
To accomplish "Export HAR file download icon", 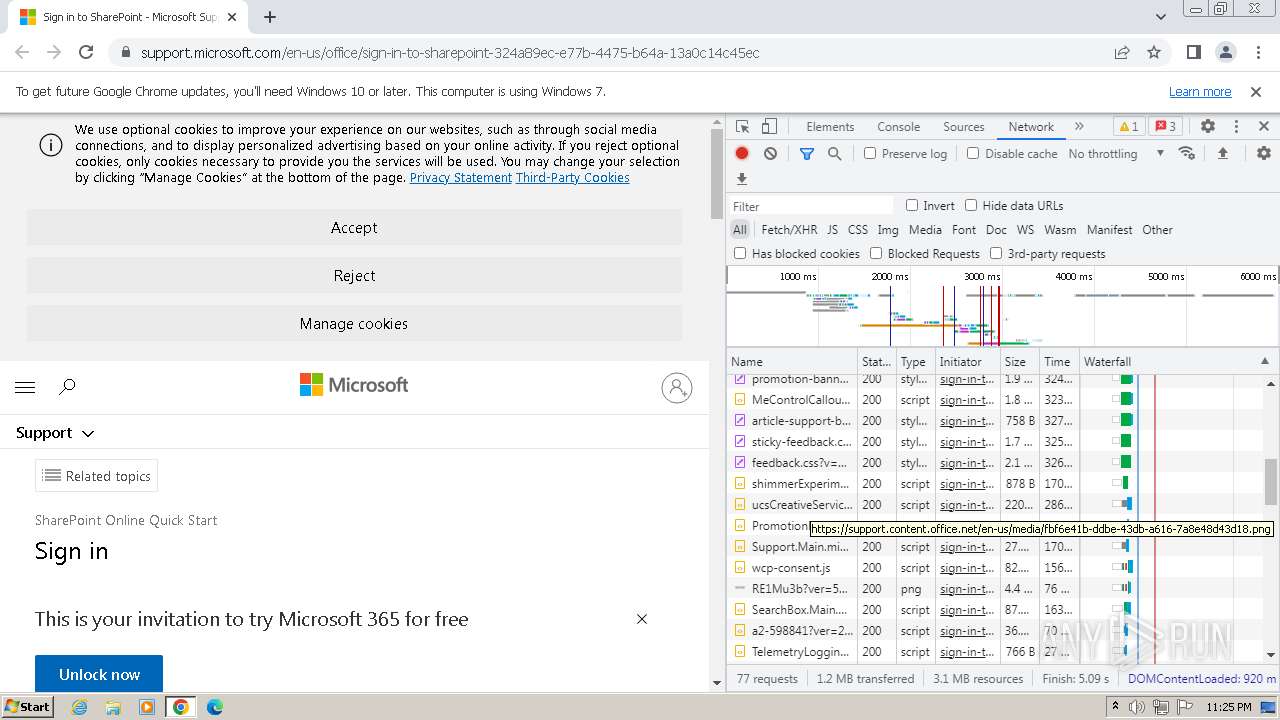I will coord(742,179).
